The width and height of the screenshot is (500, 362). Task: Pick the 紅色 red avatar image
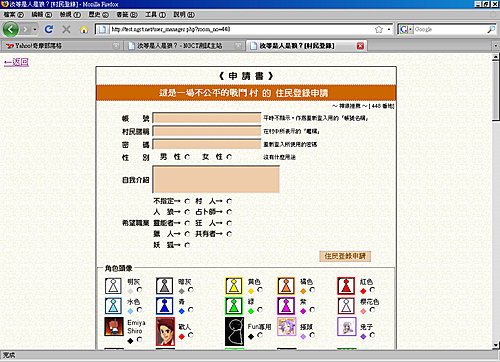pos(346,286)
